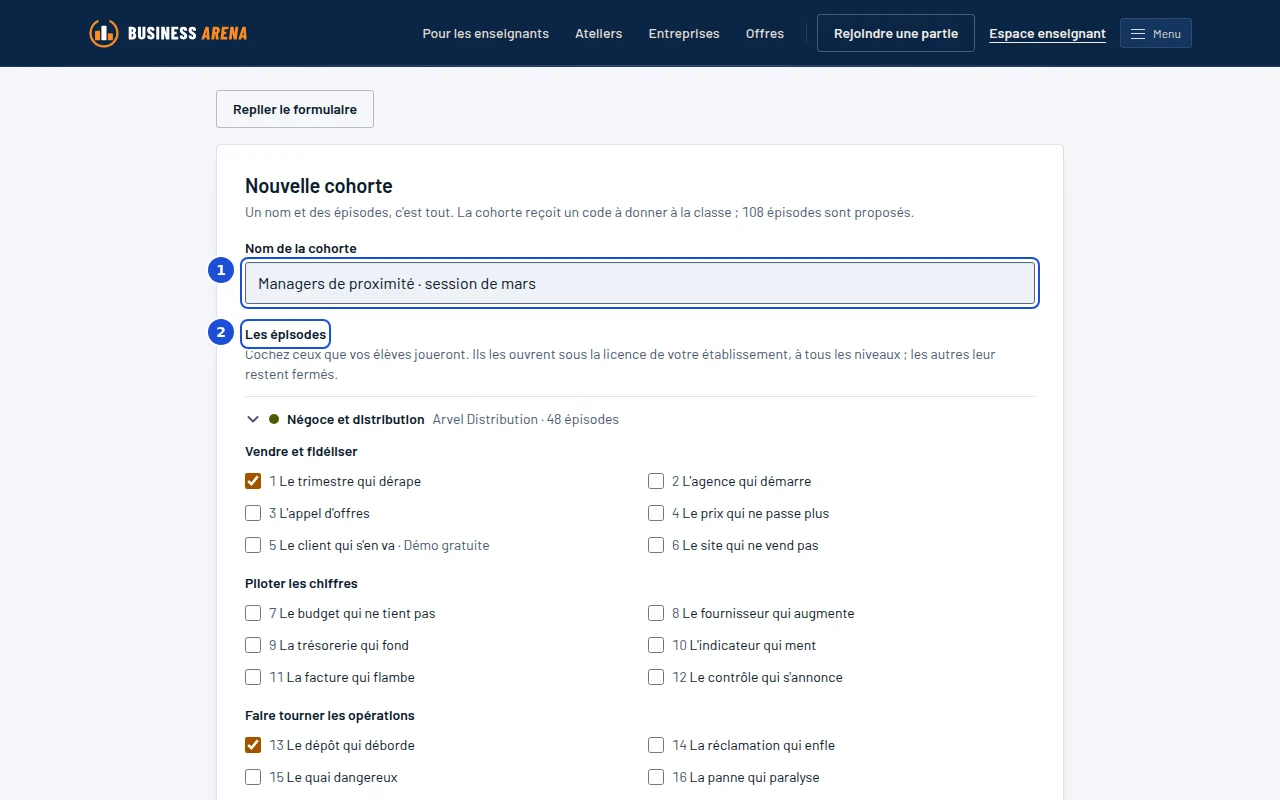Click Arvel Distribution · 48 épisodes text
The width and height of the screenshot is (1280, 800).
[526, 420]
